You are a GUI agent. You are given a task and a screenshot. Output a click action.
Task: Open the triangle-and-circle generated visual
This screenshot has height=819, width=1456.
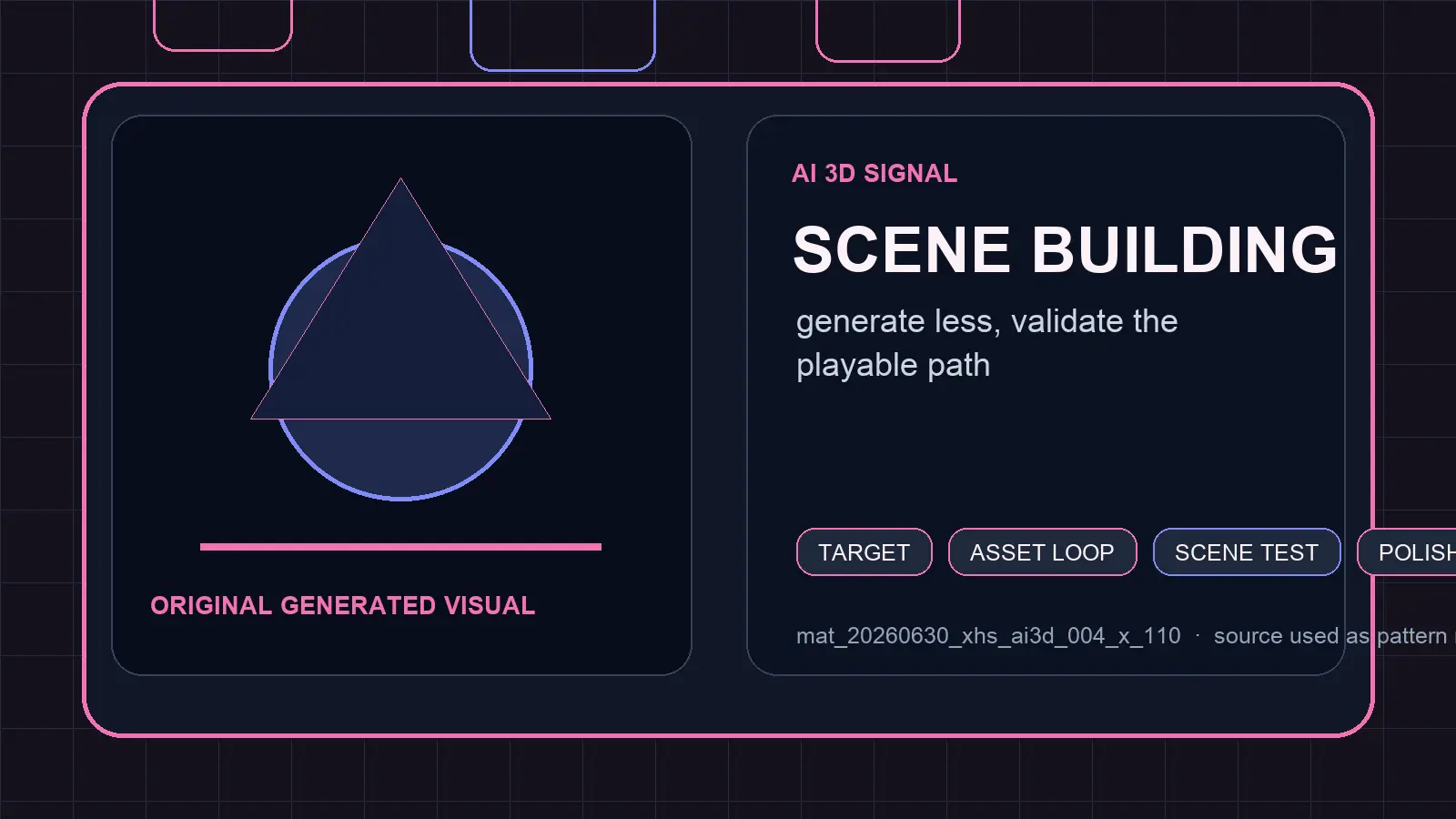pyautogui.click(x=400, y=339)
